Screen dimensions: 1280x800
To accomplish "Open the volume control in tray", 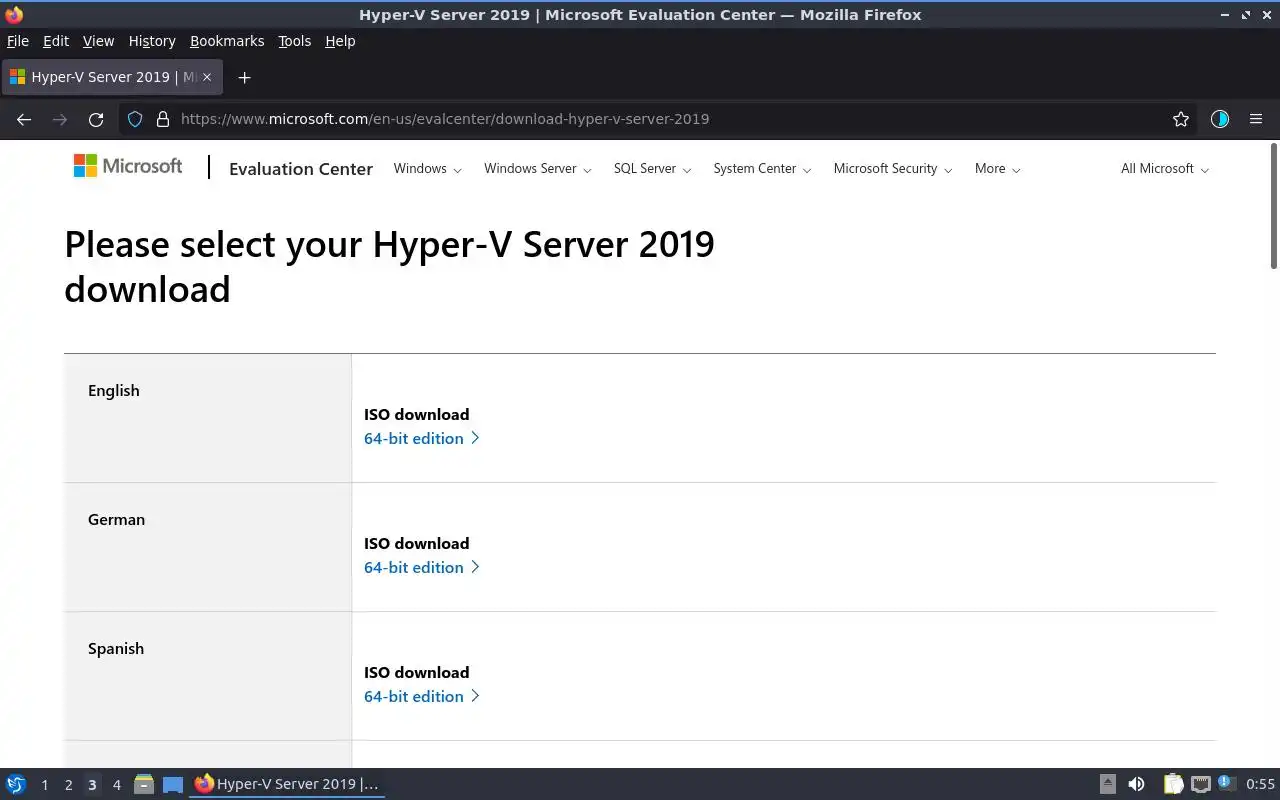I will [1136, 784].
